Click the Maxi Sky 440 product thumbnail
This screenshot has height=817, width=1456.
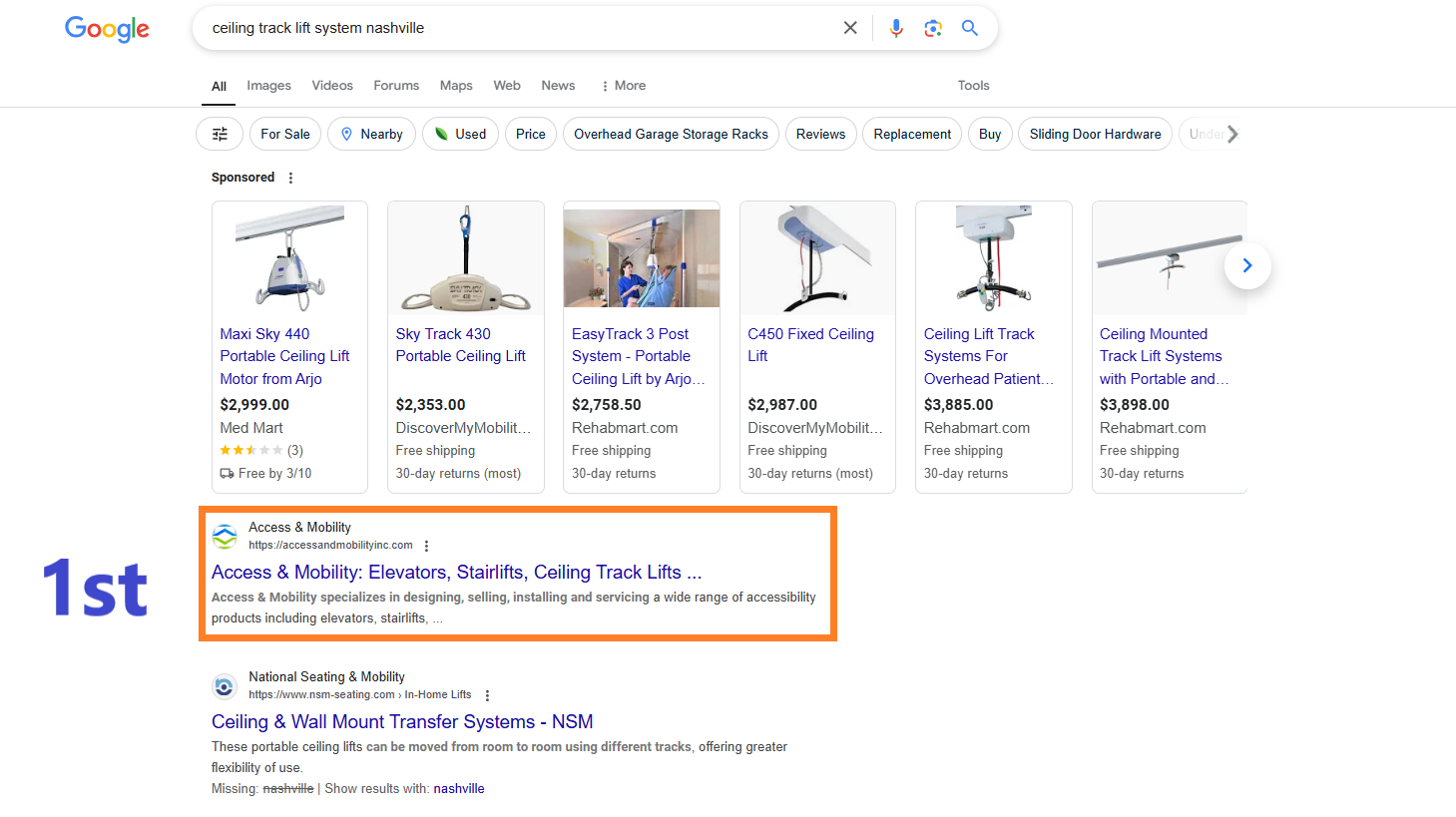289,258
